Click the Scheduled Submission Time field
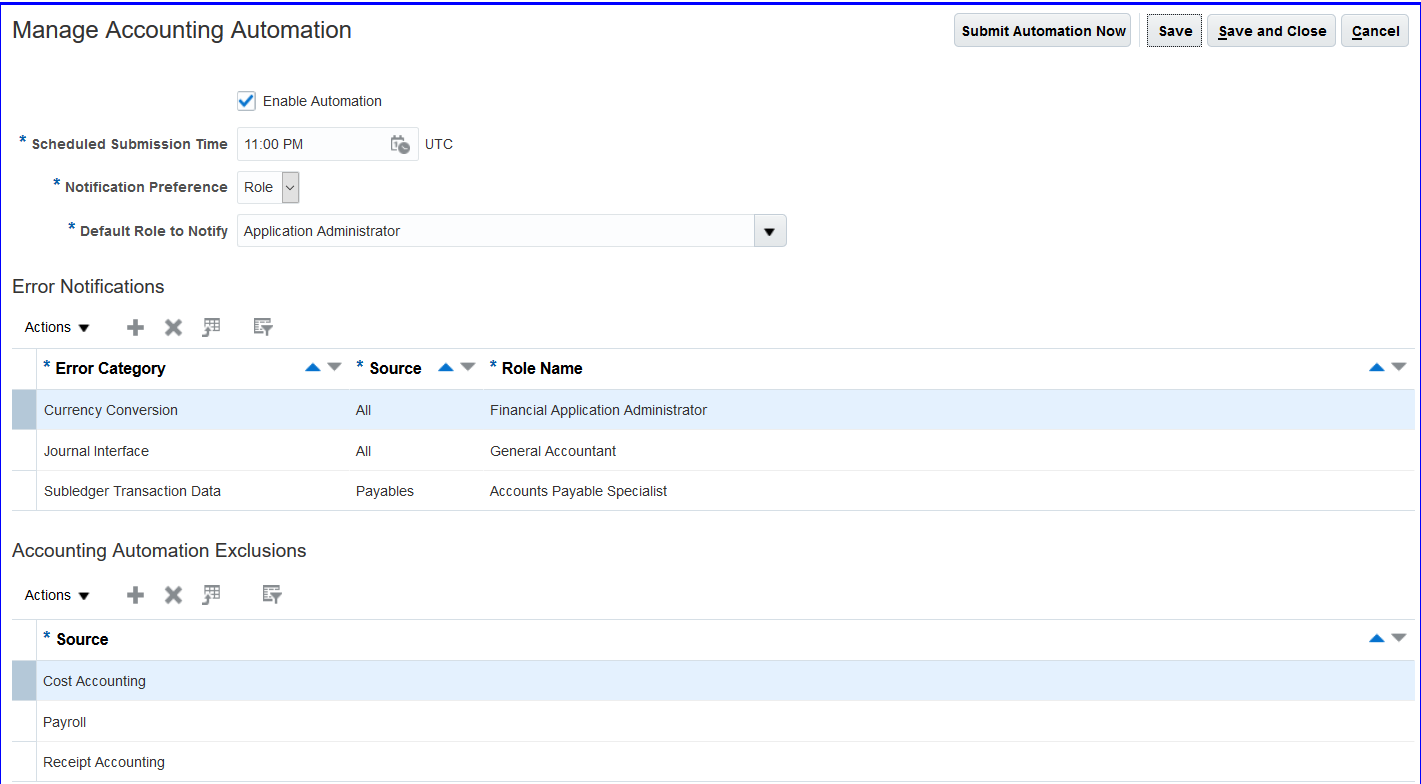This screenshot has width=1421, height=784. (x=312, y=144)
